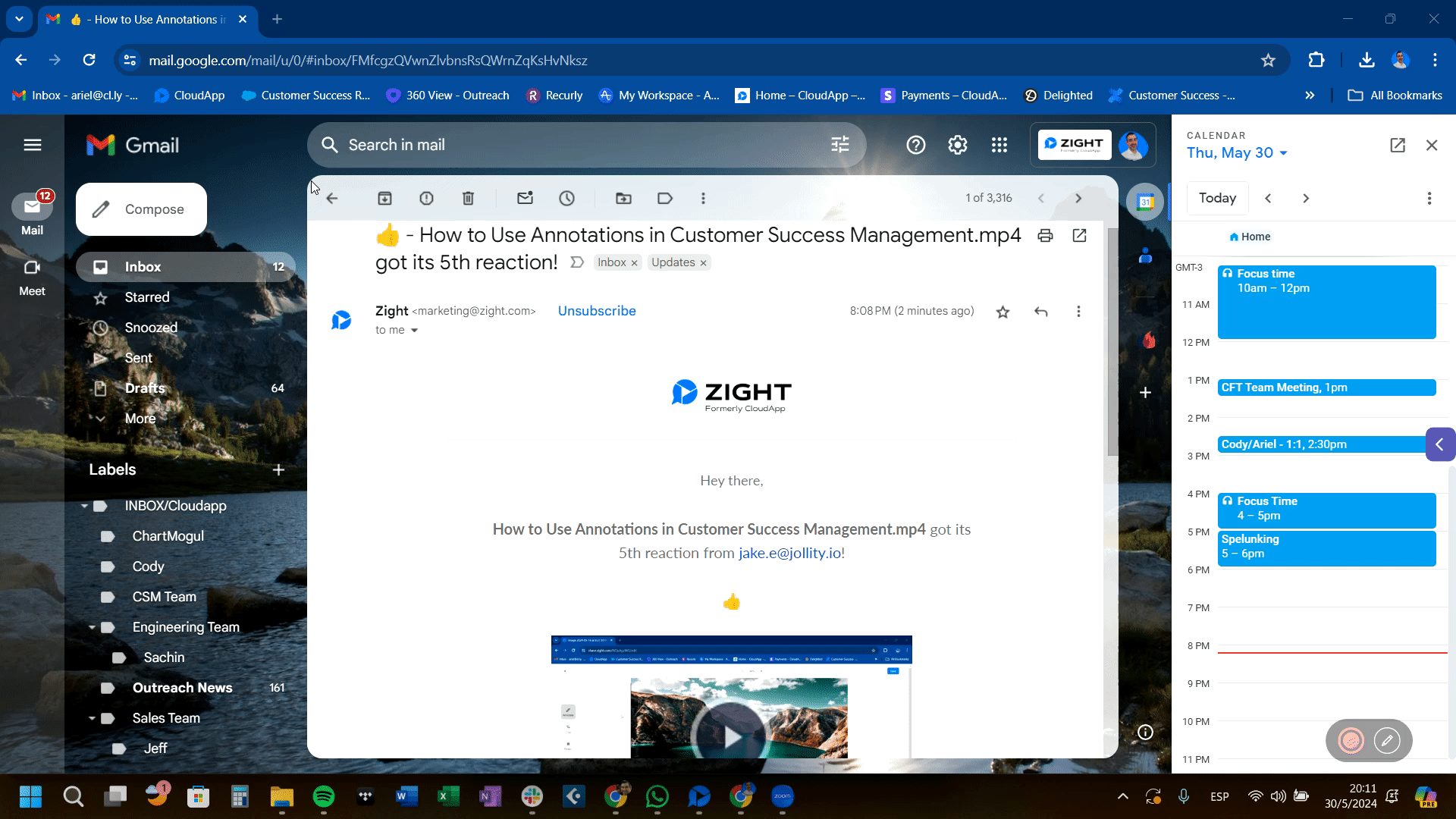The width and height of the screenshot is (1456, 819).
Task: Report this email as spam
Action: [426, 198]
